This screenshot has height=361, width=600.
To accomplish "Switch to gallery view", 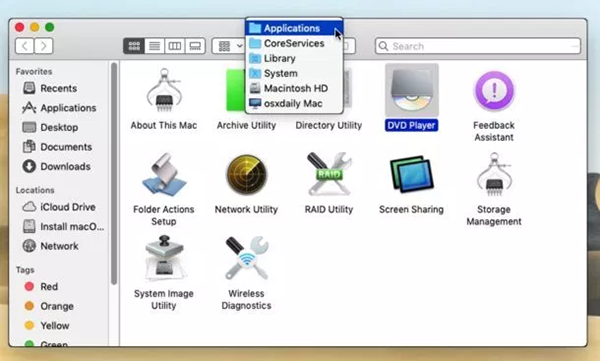I will 195,46.
